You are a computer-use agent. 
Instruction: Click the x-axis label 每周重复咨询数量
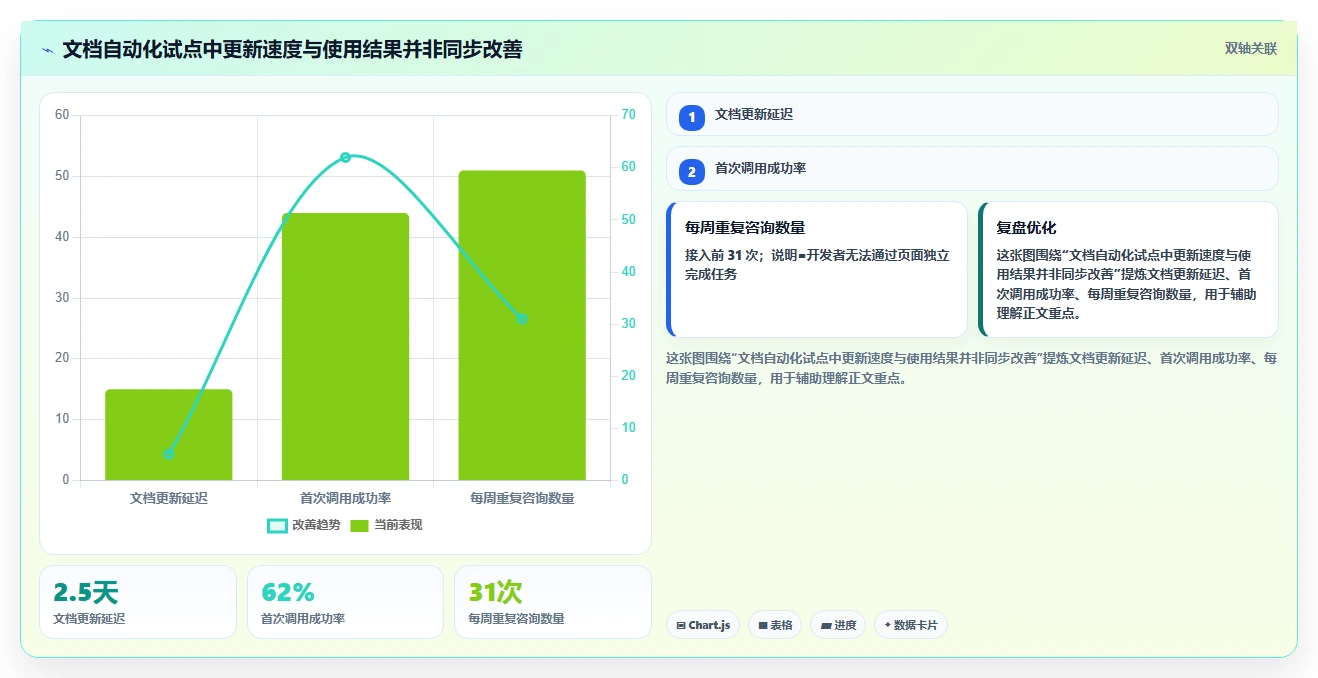522,497
